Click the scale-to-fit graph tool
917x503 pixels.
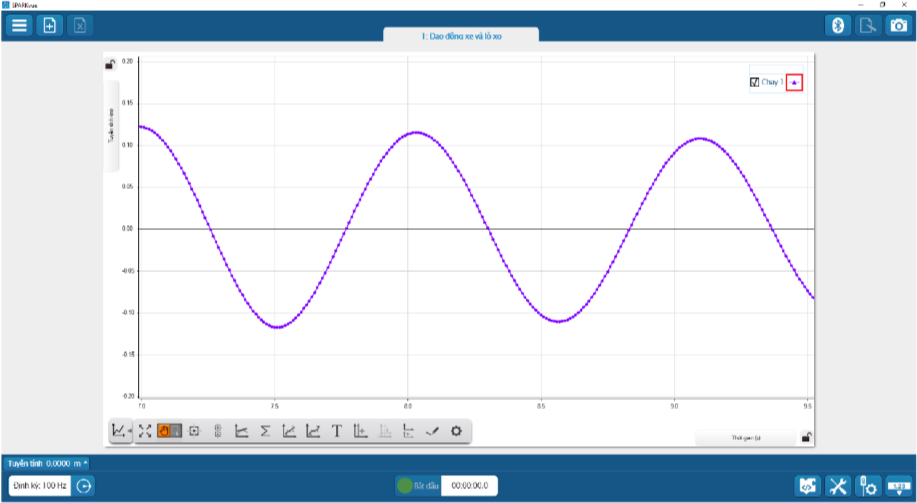(x=145, y=431)
